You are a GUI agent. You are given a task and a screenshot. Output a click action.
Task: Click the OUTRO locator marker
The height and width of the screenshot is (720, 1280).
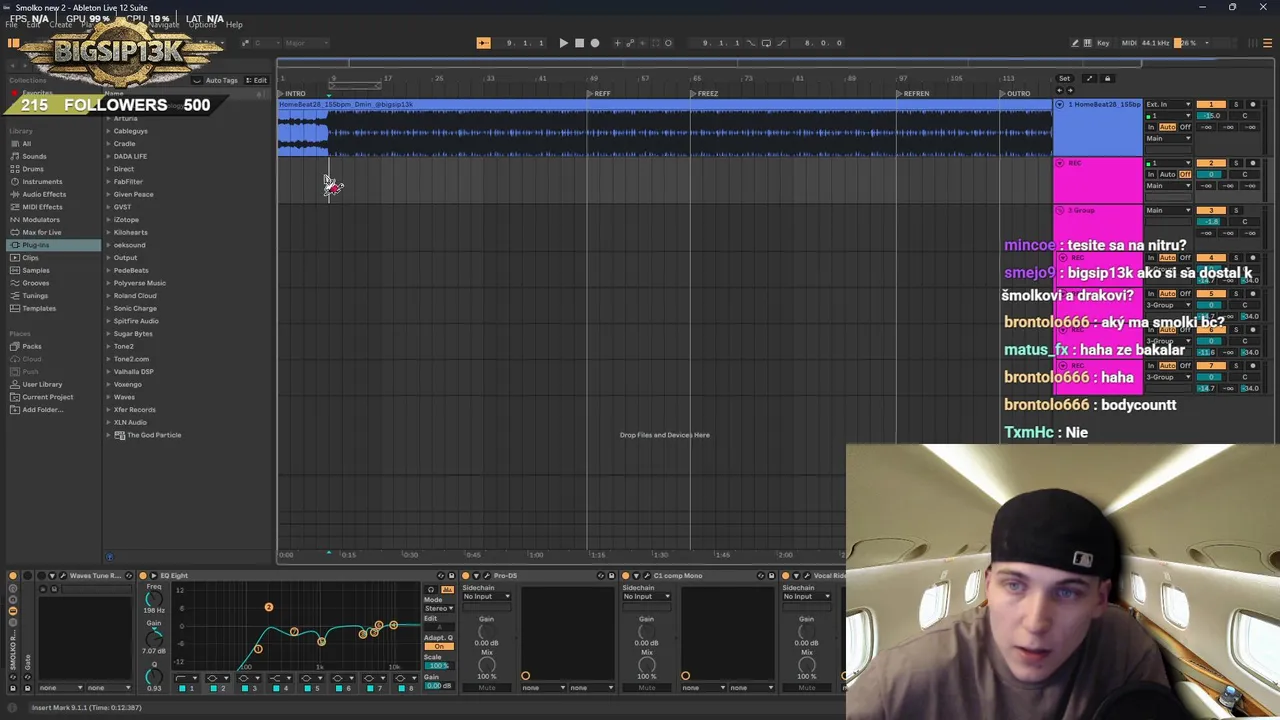pyautogui.click(x=1015, y=94)
